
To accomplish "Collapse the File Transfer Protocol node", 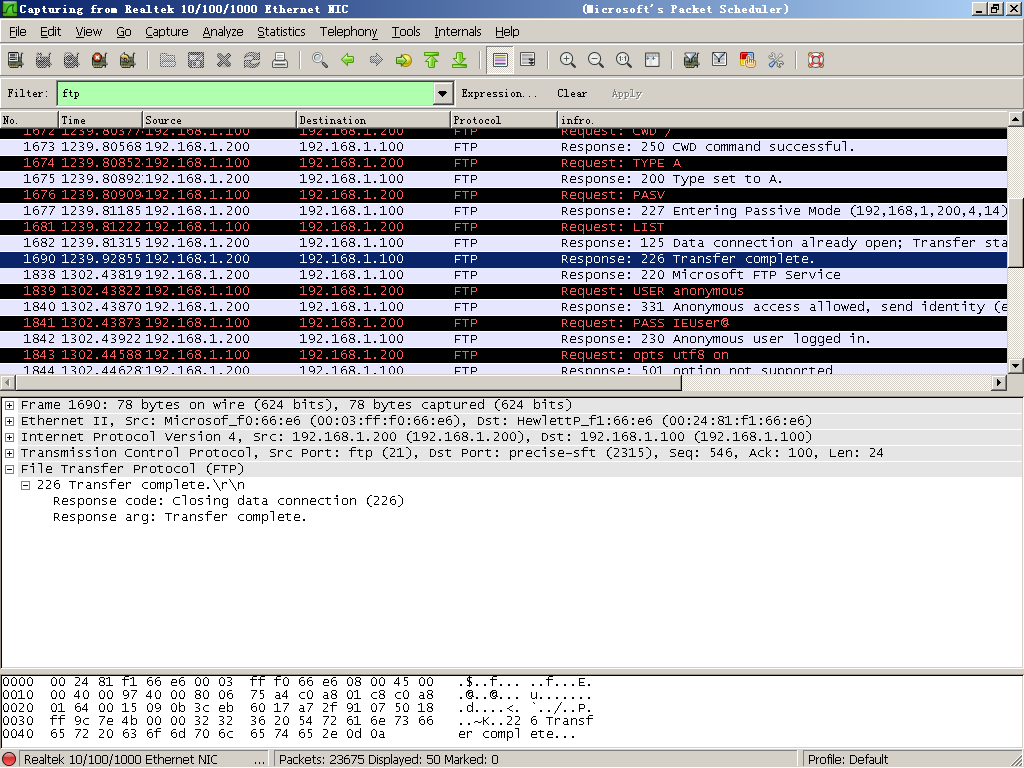I will [x=10, y=469].
